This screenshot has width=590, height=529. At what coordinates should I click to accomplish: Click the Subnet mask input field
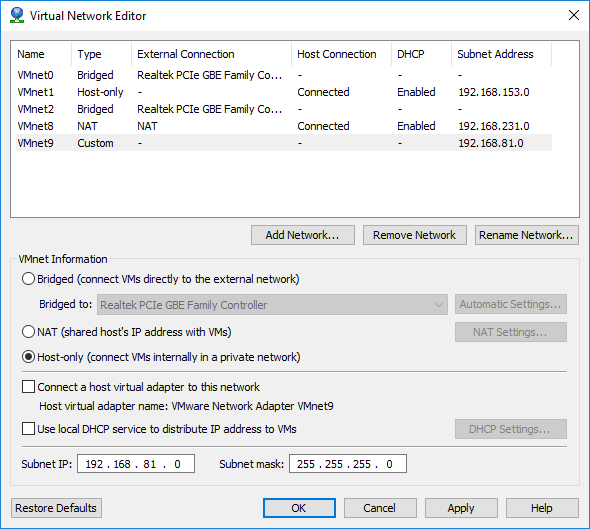pyautogui.click(x=348, y=464)
